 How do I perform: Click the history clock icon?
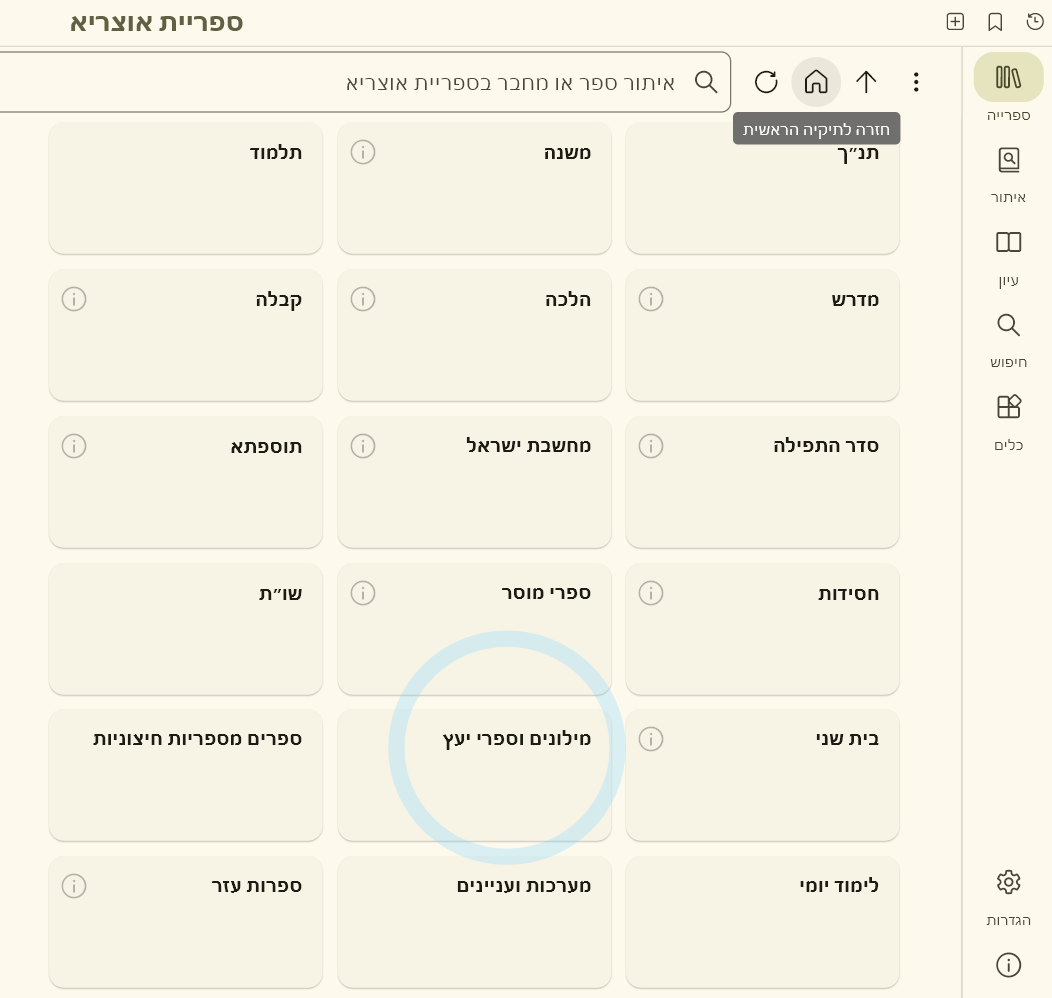click(1035, 22)
